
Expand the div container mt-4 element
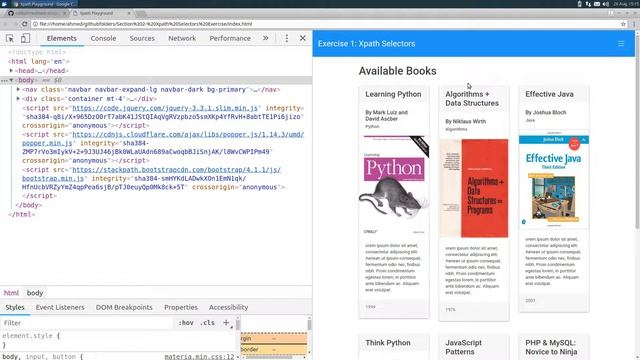coord(18,99)
